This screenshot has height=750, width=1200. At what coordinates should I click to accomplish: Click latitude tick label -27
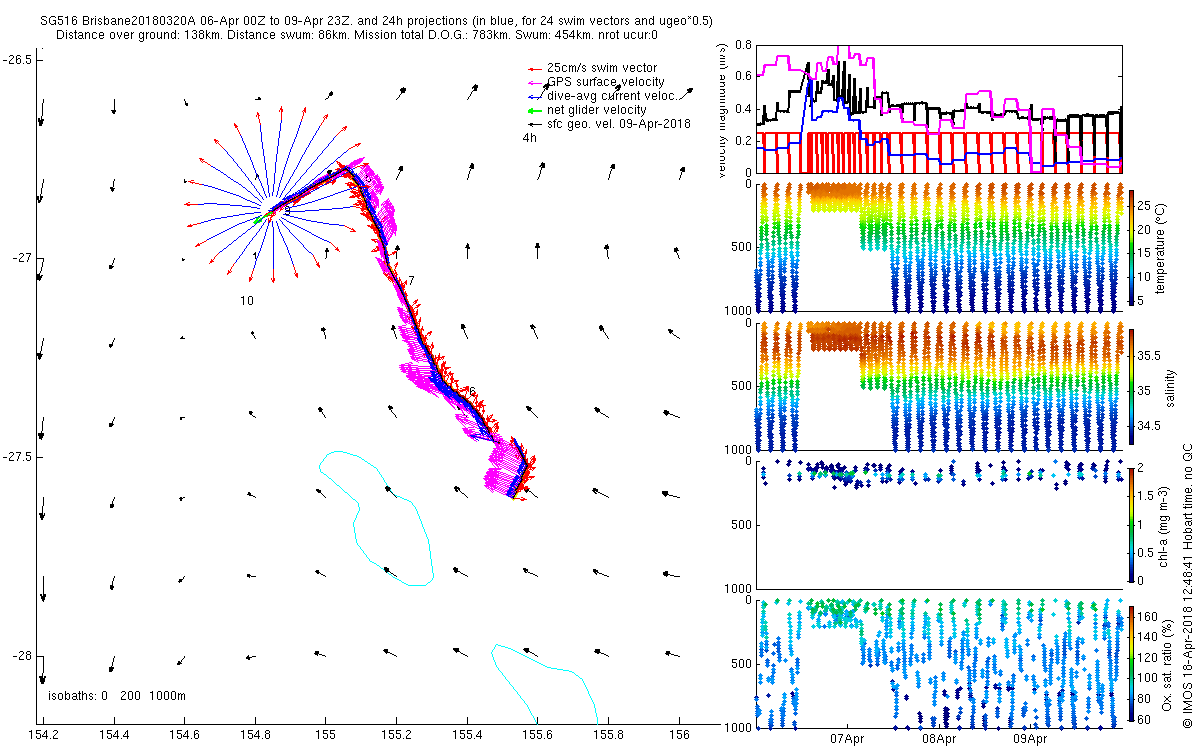pos(22,258)
